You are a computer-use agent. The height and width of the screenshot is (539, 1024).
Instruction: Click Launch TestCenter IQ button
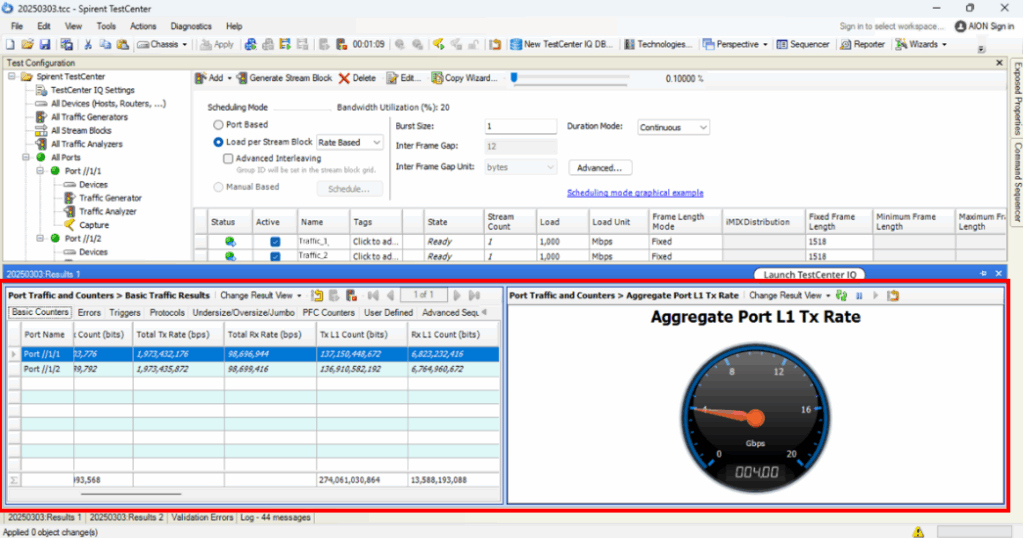click(x=810, y=274)
